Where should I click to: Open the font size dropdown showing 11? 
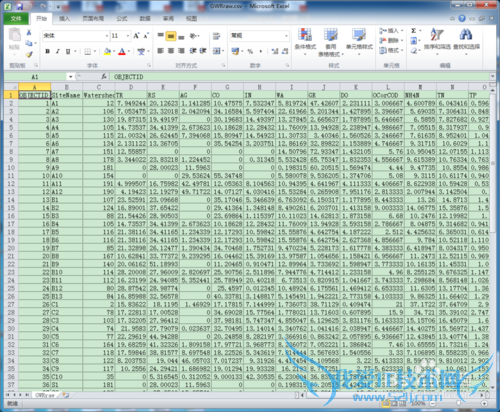point(128,36)
